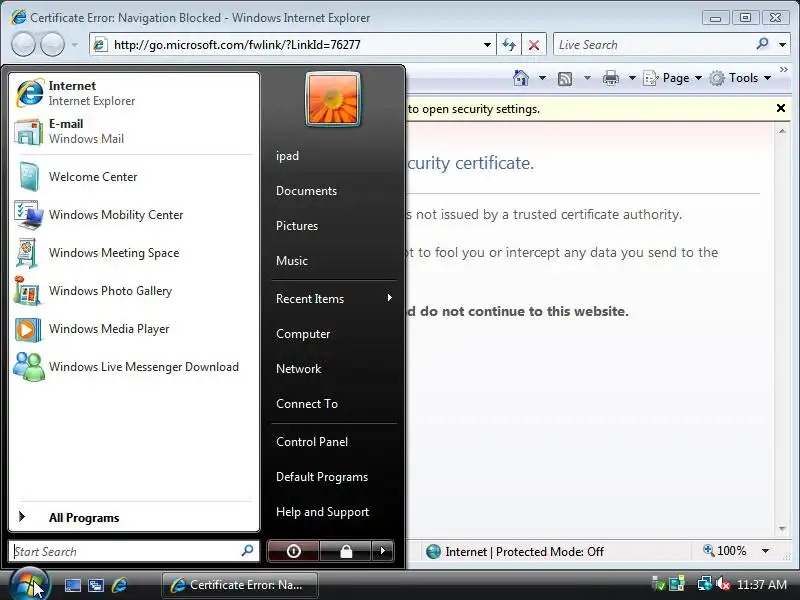Open Windows Mobility Center
The width and height of the screenshot is (800, 600).
134,215
